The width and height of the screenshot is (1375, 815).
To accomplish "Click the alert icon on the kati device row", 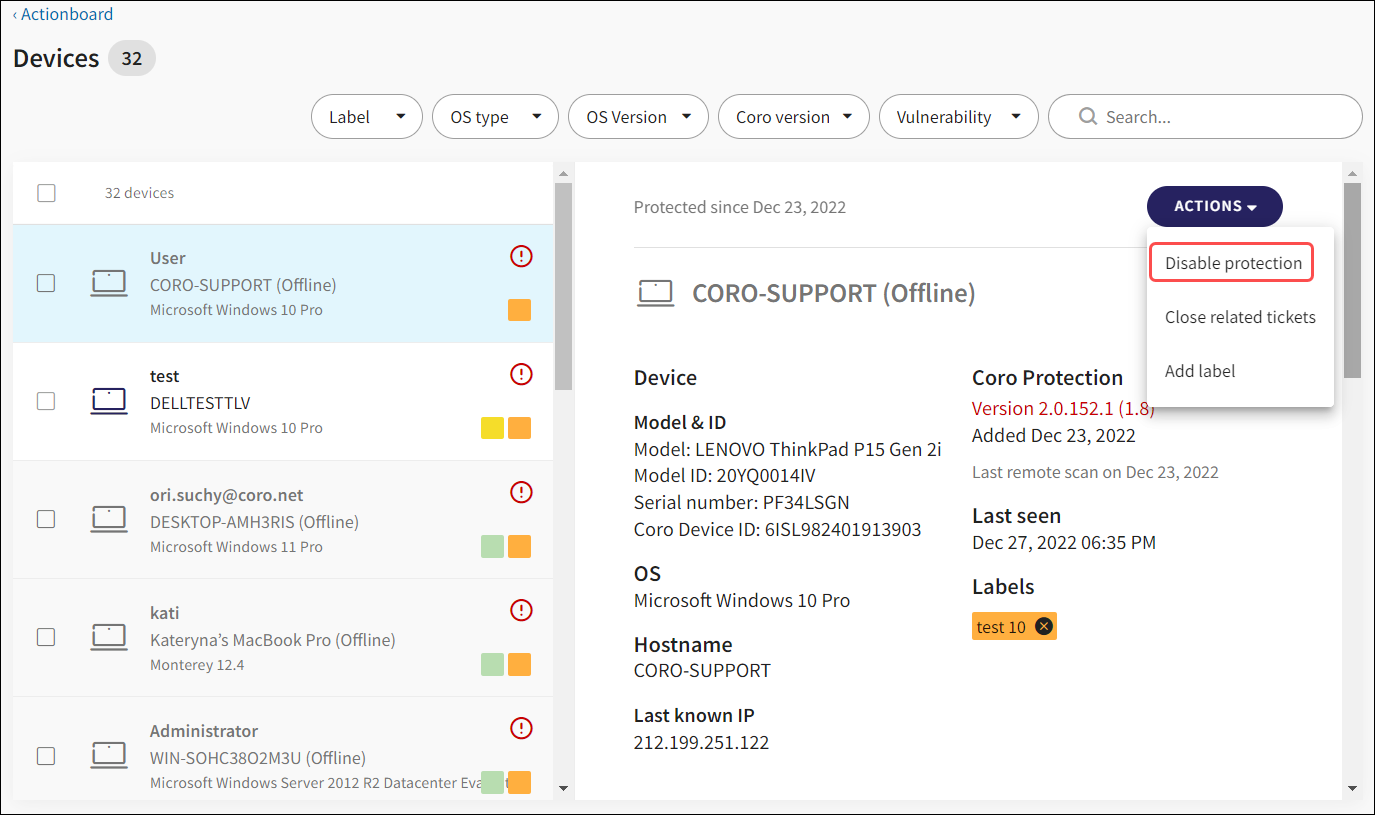I will tap(521, 610).
